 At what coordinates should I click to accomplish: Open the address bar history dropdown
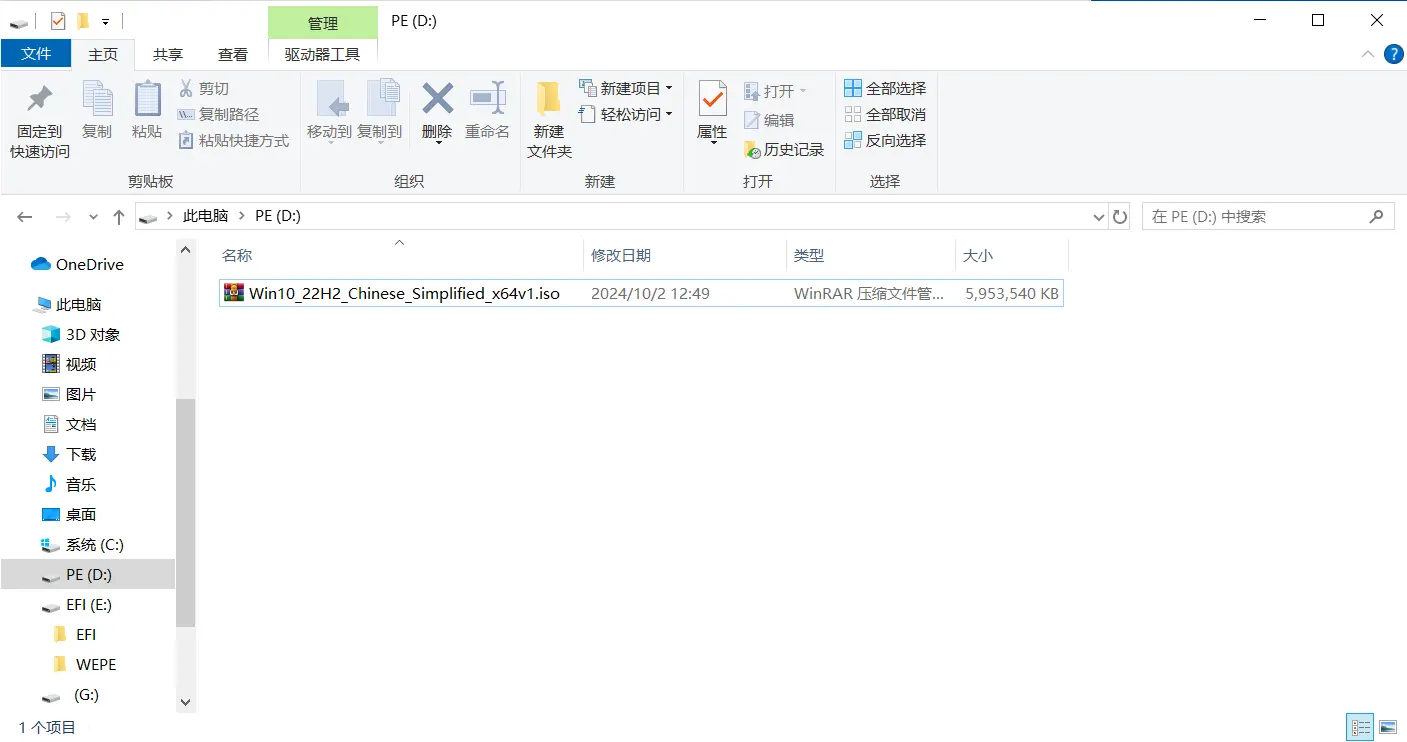pos(1098,216)
